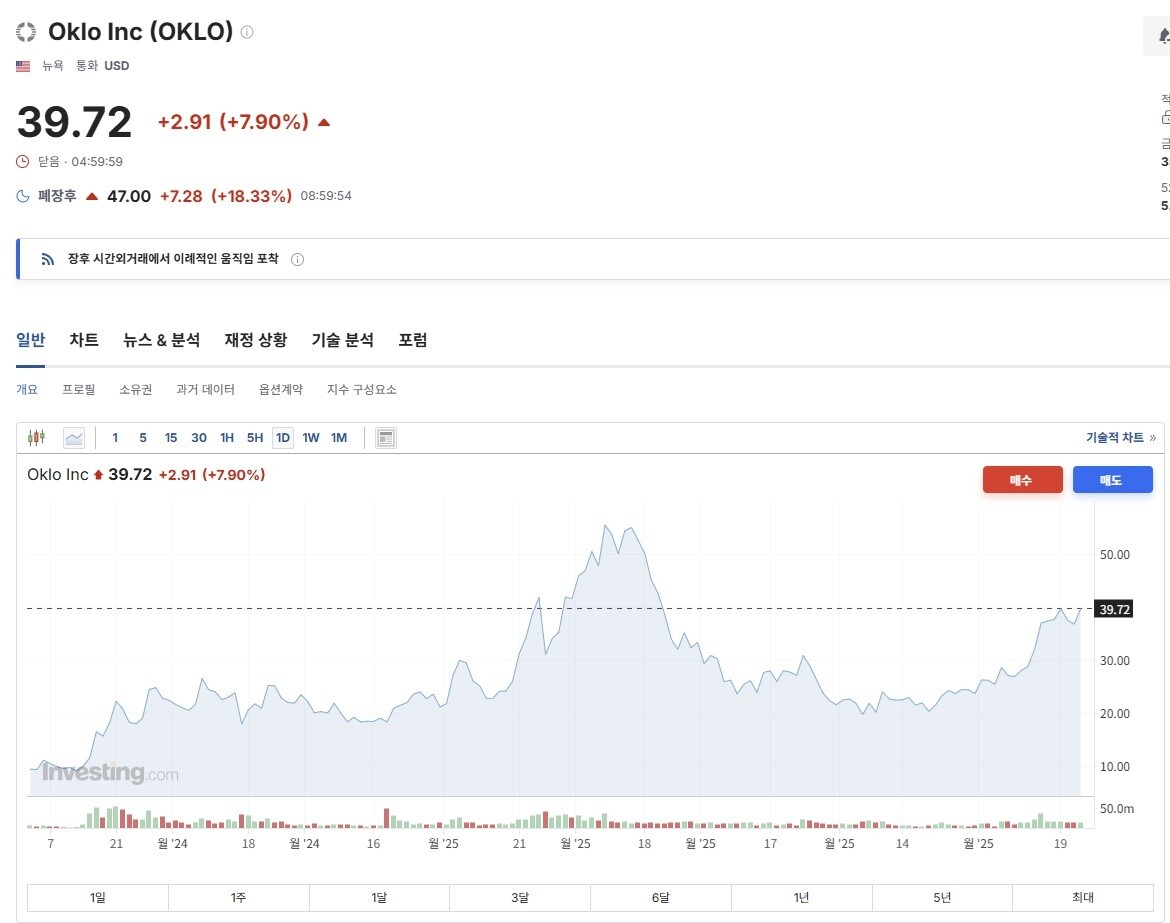Switch to area chart type

74,438
